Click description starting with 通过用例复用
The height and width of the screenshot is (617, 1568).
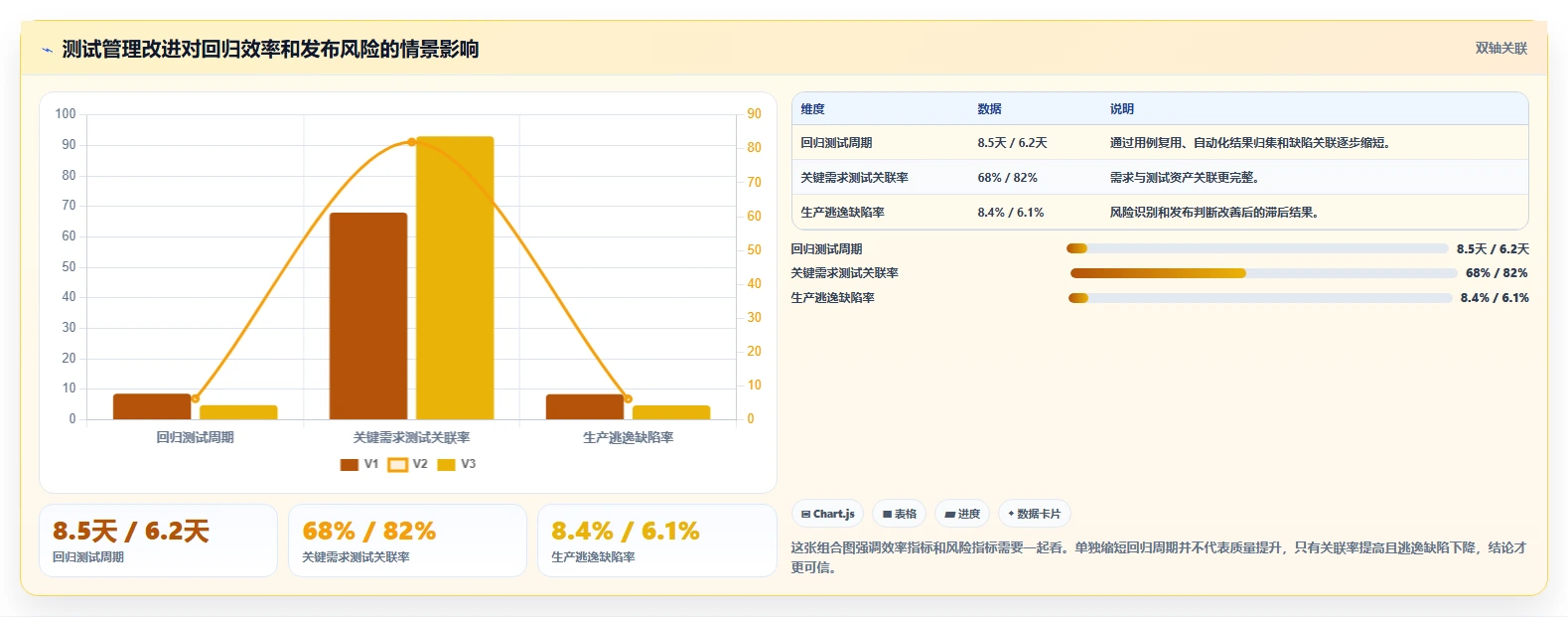1249,143
